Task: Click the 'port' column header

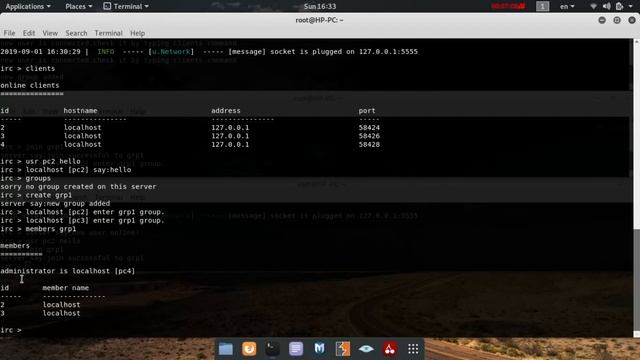Action: pyautogui.click(x=367, y=111)
